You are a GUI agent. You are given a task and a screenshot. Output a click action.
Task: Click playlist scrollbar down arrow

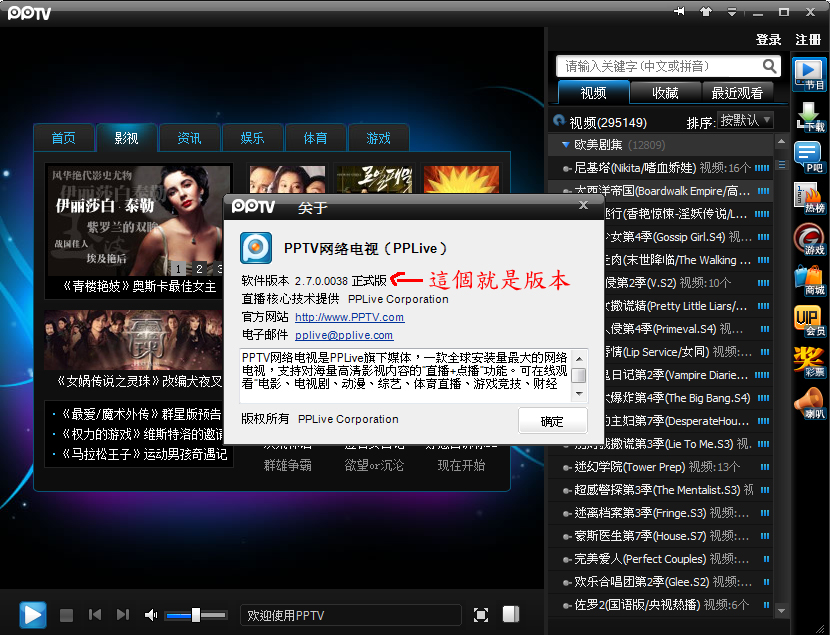point(781,610)
